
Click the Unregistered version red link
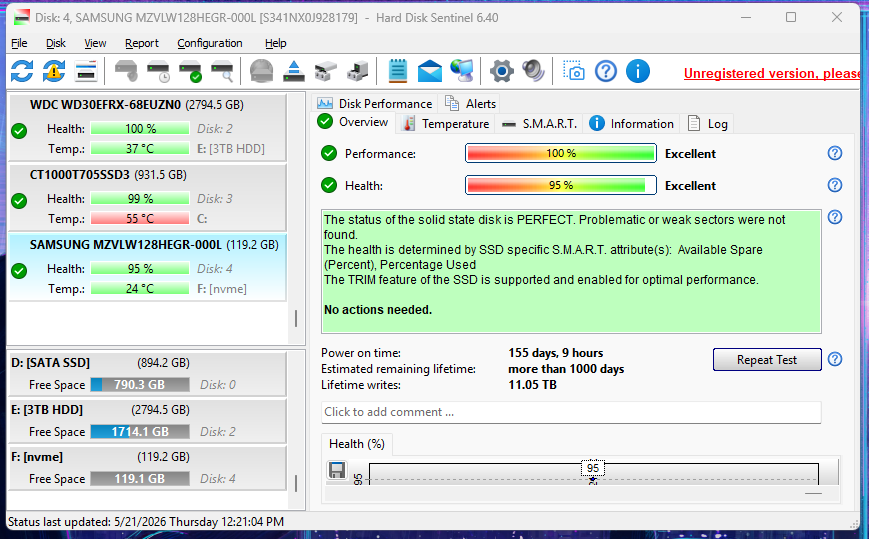click(771, 73)
